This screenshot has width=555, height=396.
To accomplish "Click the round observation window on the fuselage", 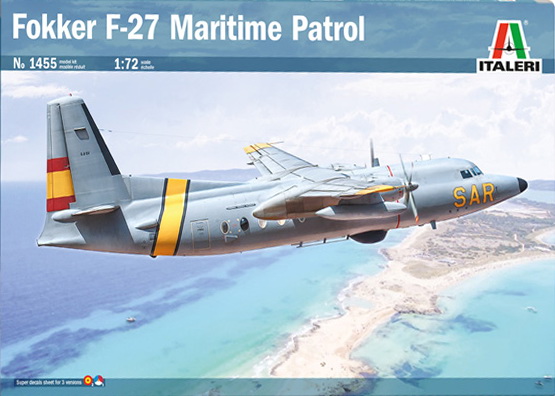I will coord(244,224).
